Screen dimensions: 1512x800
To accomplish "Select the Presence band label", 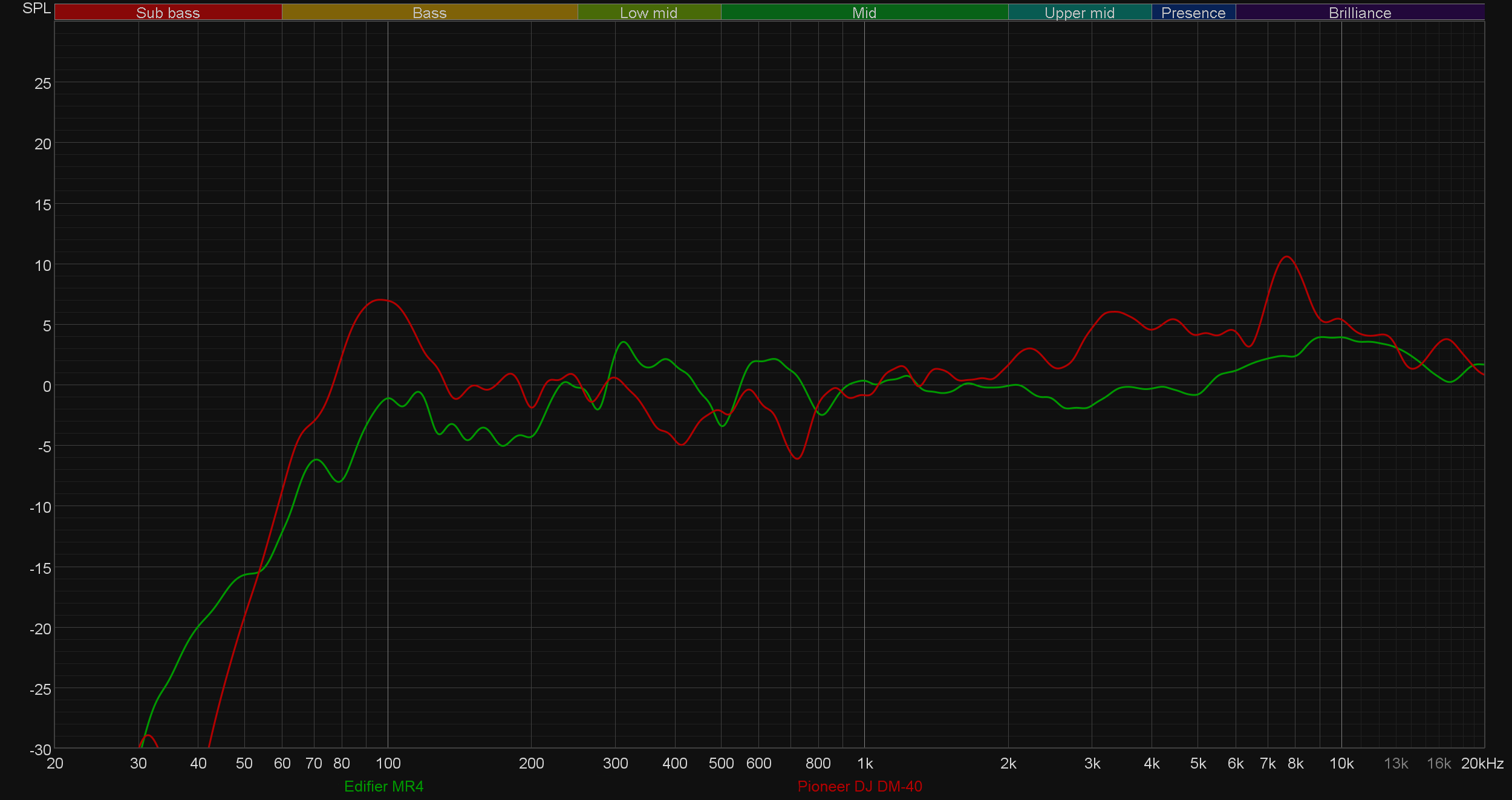I will point(1193,13).
